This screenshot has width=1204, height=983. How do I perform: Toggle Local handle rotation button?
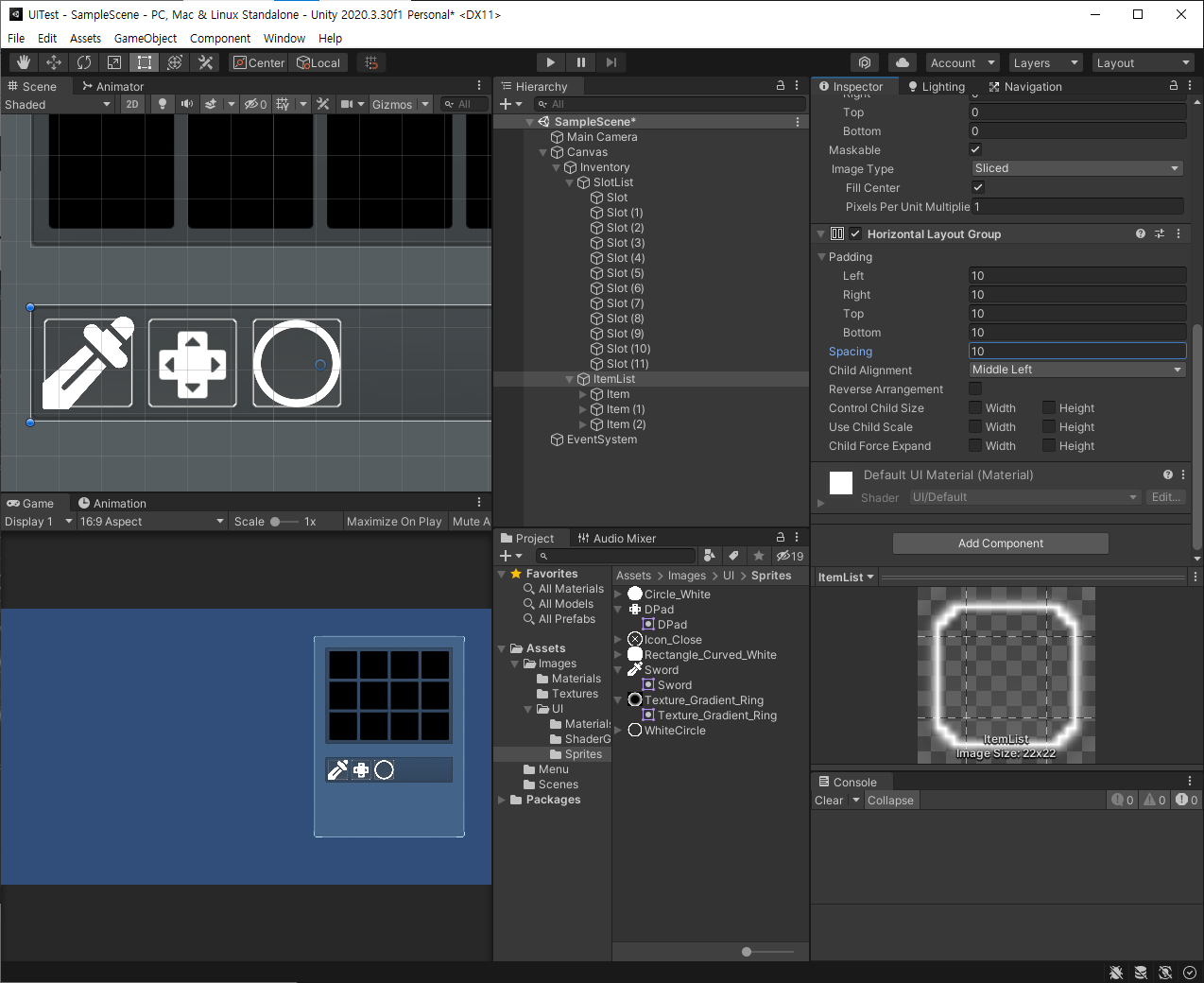pos(319,62)
